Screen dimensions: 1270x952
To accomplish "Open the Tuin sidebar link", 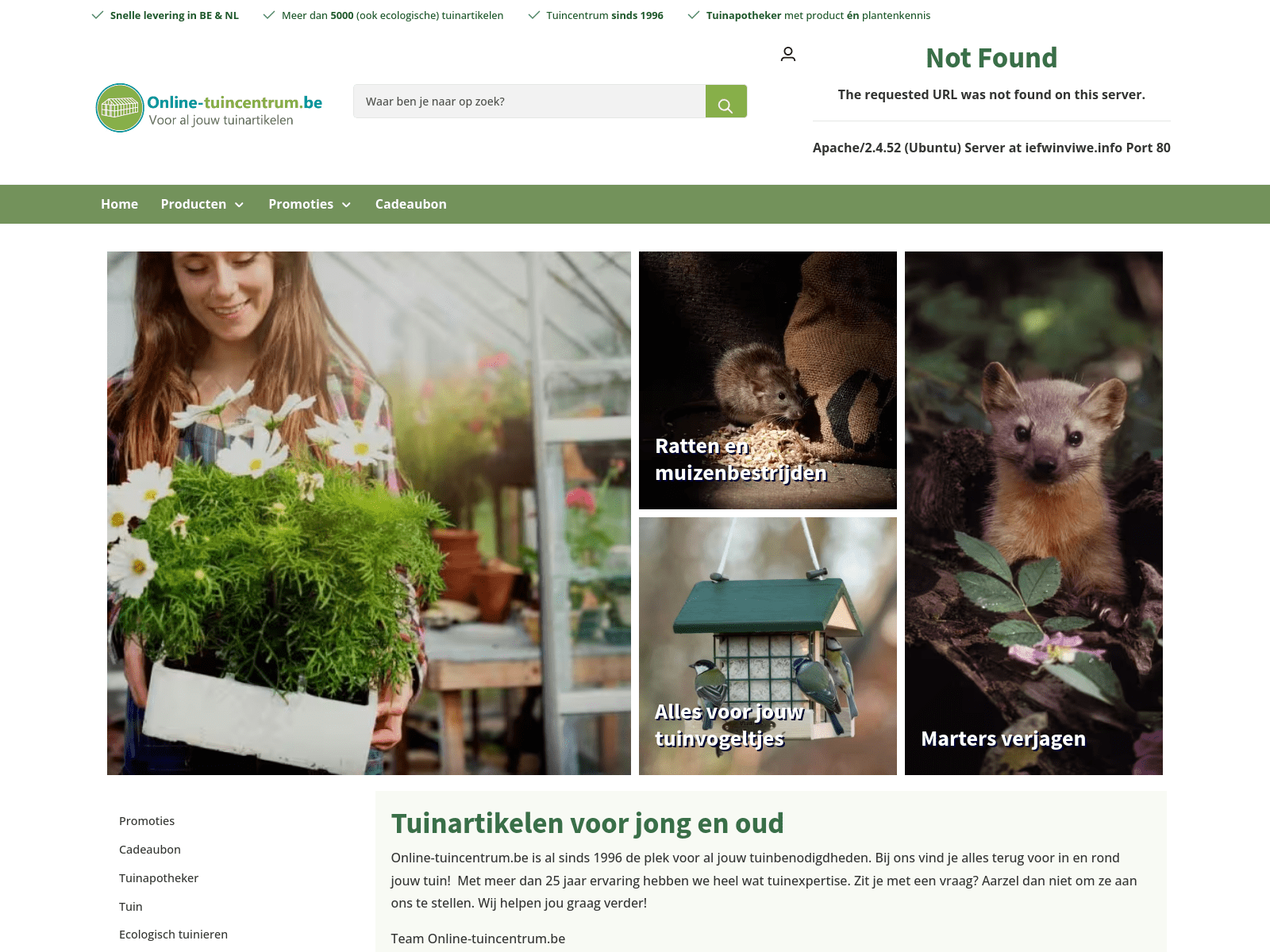I will pos(131,907).
